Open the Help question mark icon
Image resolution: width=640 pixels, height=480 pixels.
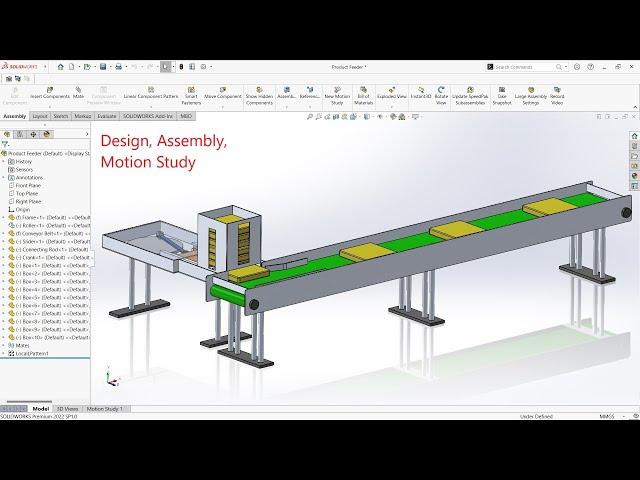tap(590, 67)
